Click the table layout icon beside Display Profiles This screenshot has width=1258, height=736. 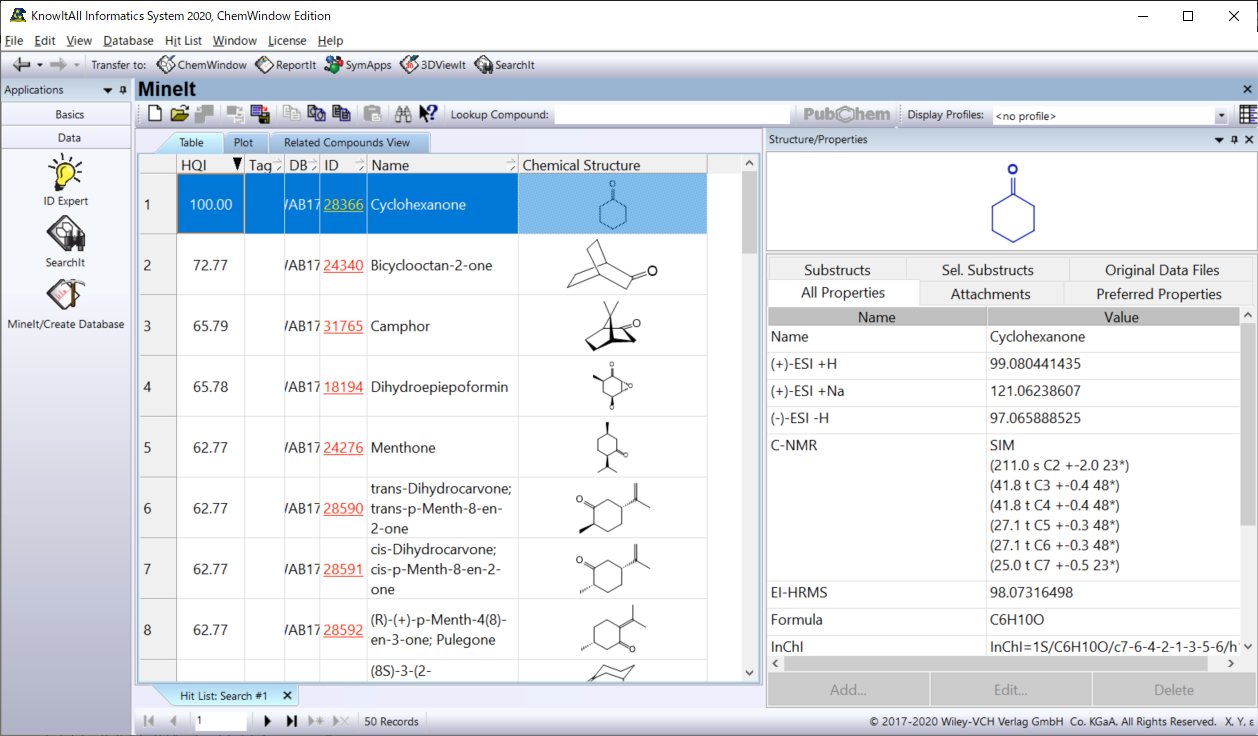point(1248,114)
